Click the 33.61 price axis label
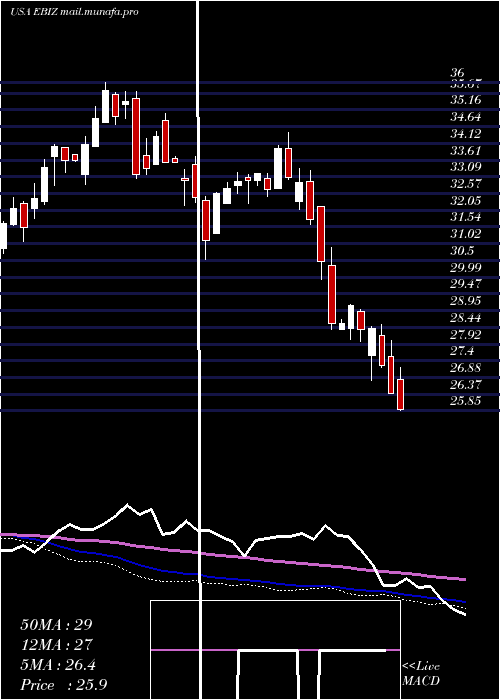This screenshot has width=500, height=700. (466, 150)
